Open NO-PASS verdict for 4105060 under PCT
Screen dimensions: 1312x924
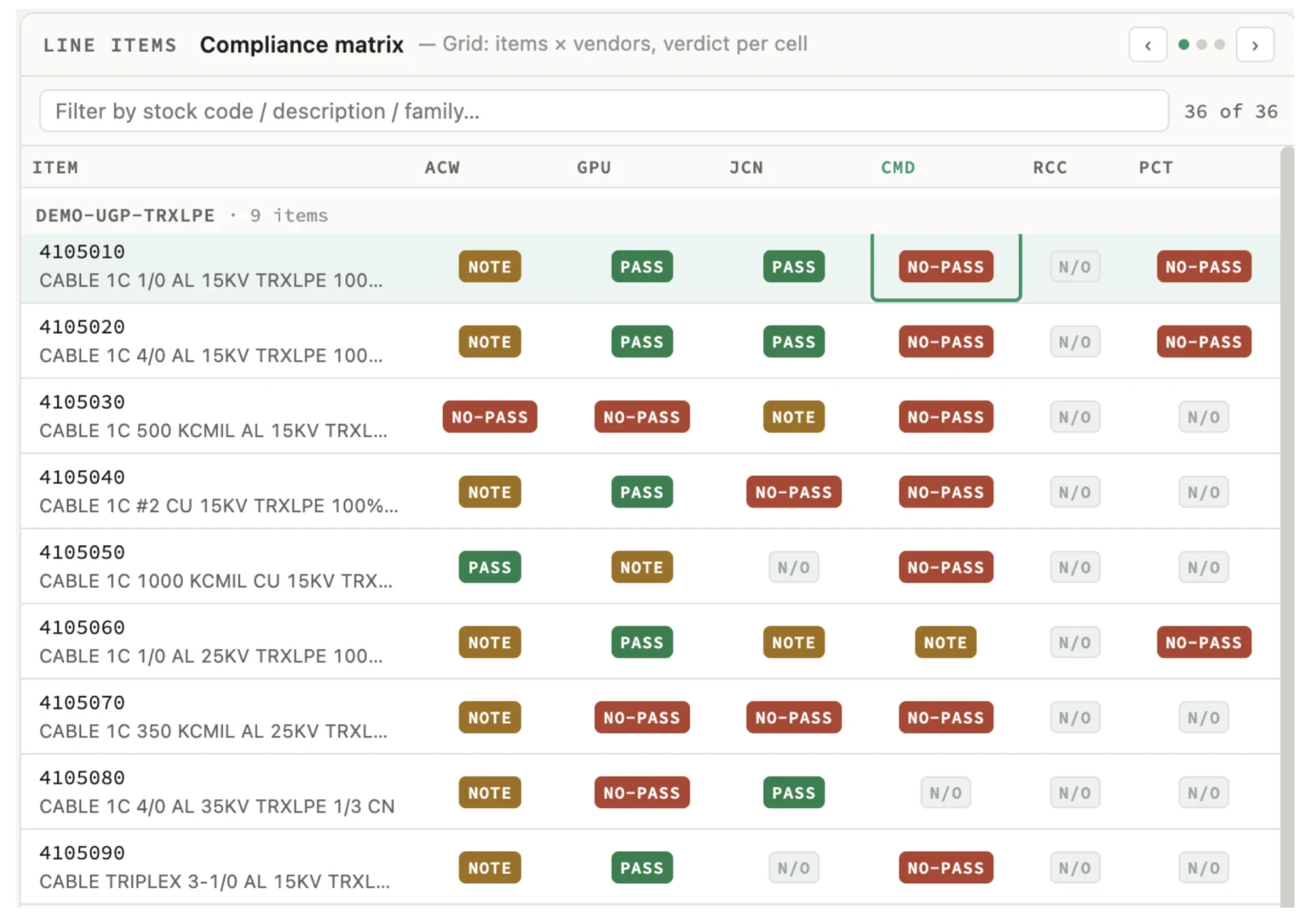(1203, 643)
